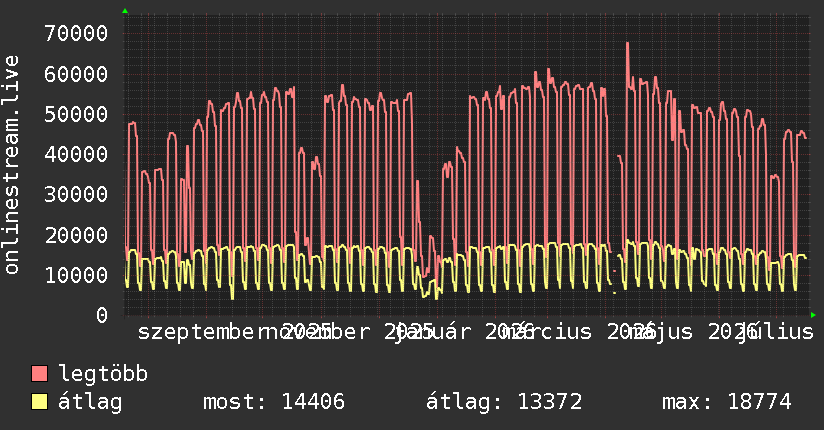Click the green arrow atop y-axis
The image size is (824, 430).
point(125,11)
